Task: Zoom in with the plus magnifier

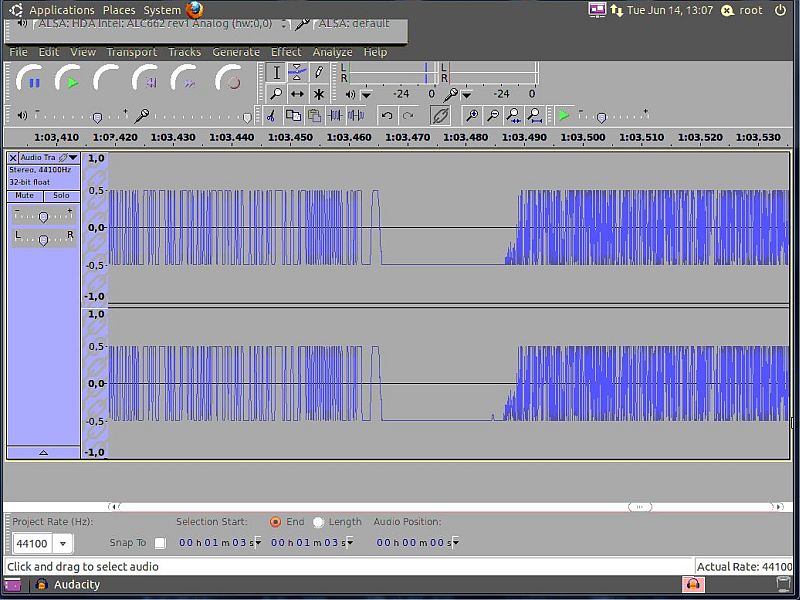Action: point(472,116)
